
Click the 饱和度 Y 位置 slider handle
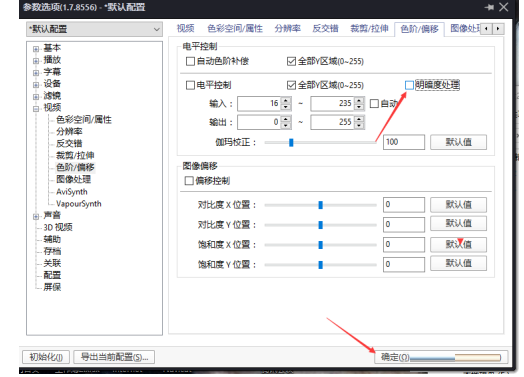tap(320, 265)
